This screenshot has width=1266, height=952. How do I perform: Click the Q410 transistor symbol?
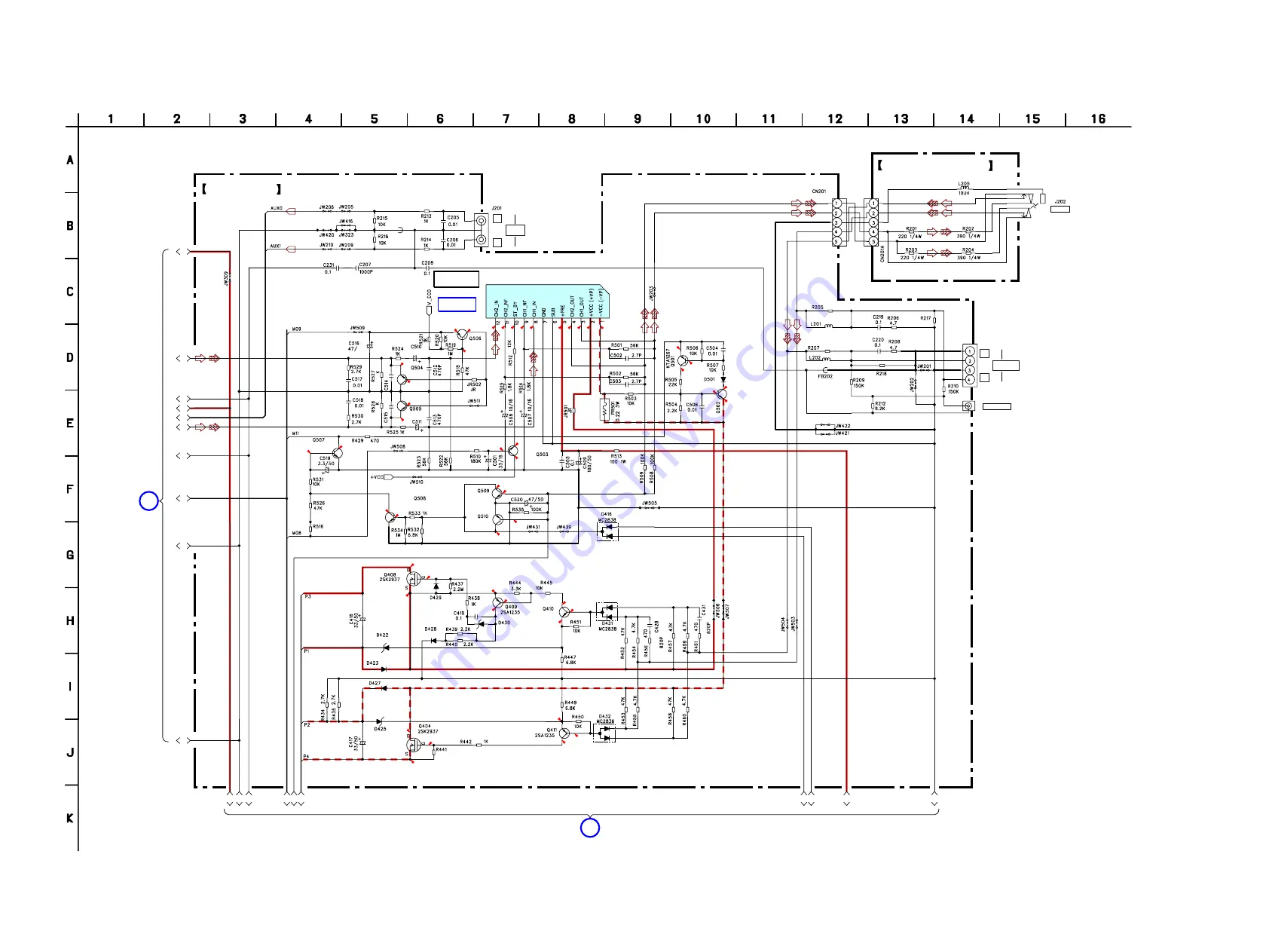(x=564, y=612)
